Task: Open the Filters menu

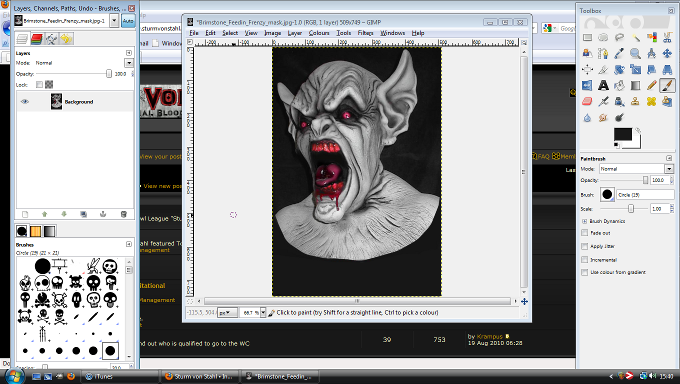Action: pyautogui.click(x=365, y=33)
